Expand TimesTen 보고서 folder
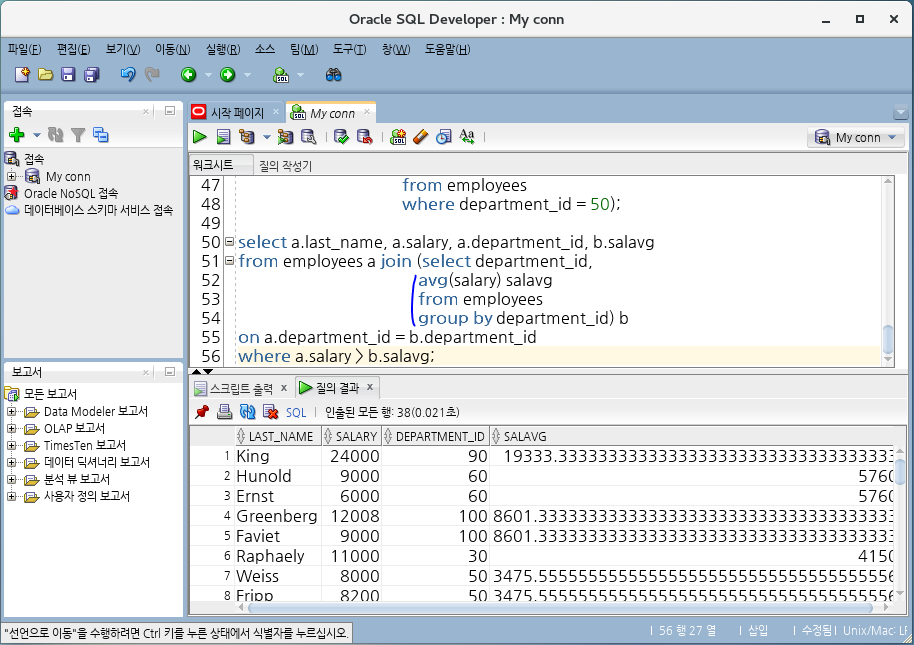Image resolution: width=914 pixels, height=645 pixels. coord(11,446)
